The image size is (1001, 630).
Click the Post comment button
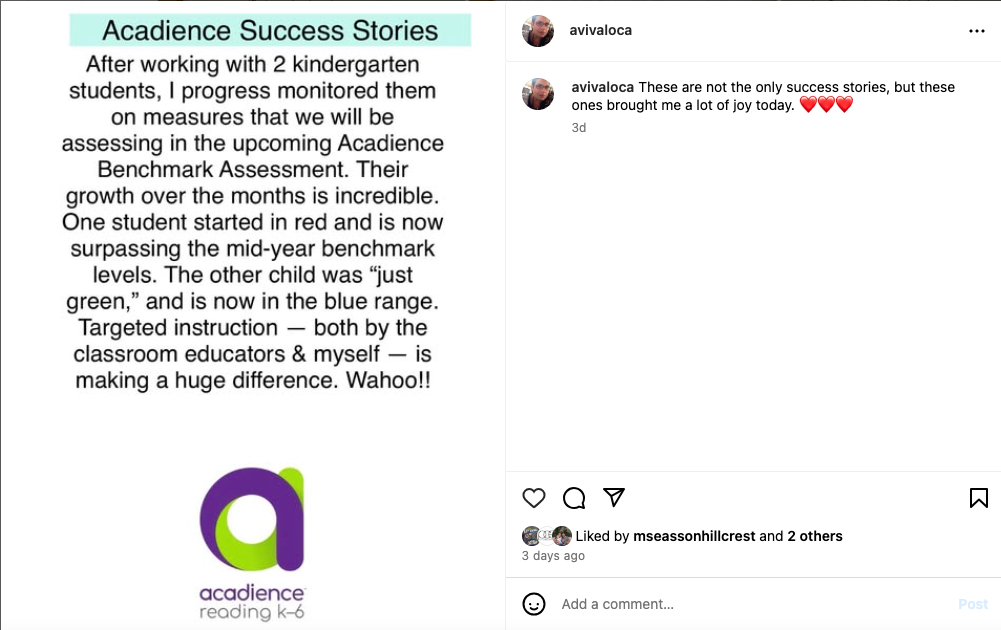coord(973,604)
